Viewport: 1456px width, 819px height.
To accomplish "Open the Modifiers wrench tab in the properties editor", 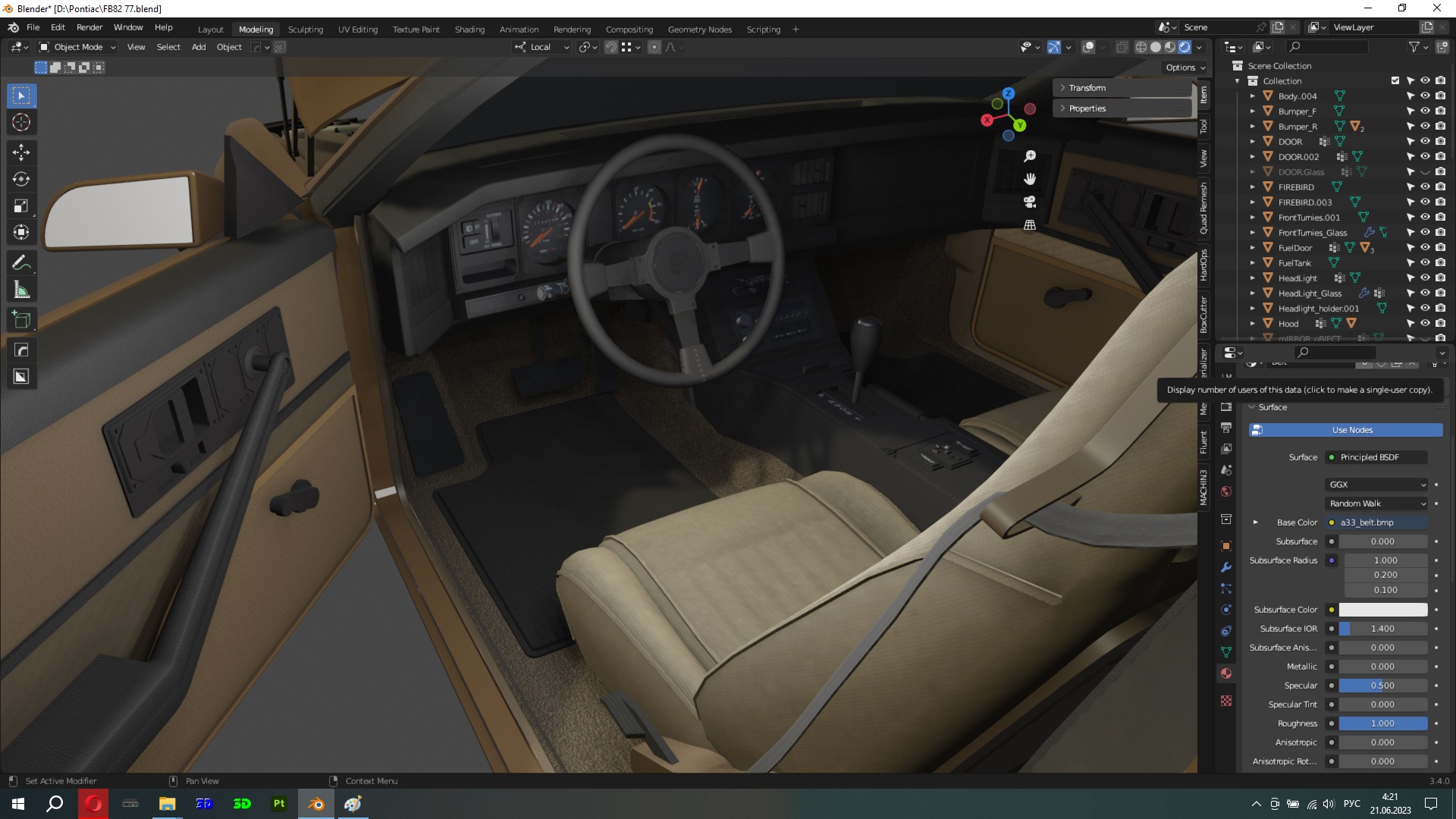I will (1226, 567).
